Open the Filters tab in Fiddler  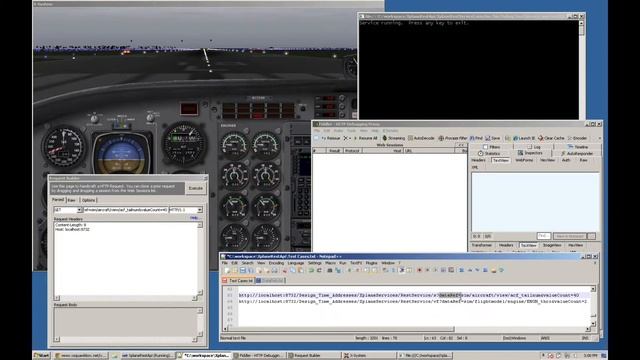[491, 147]
